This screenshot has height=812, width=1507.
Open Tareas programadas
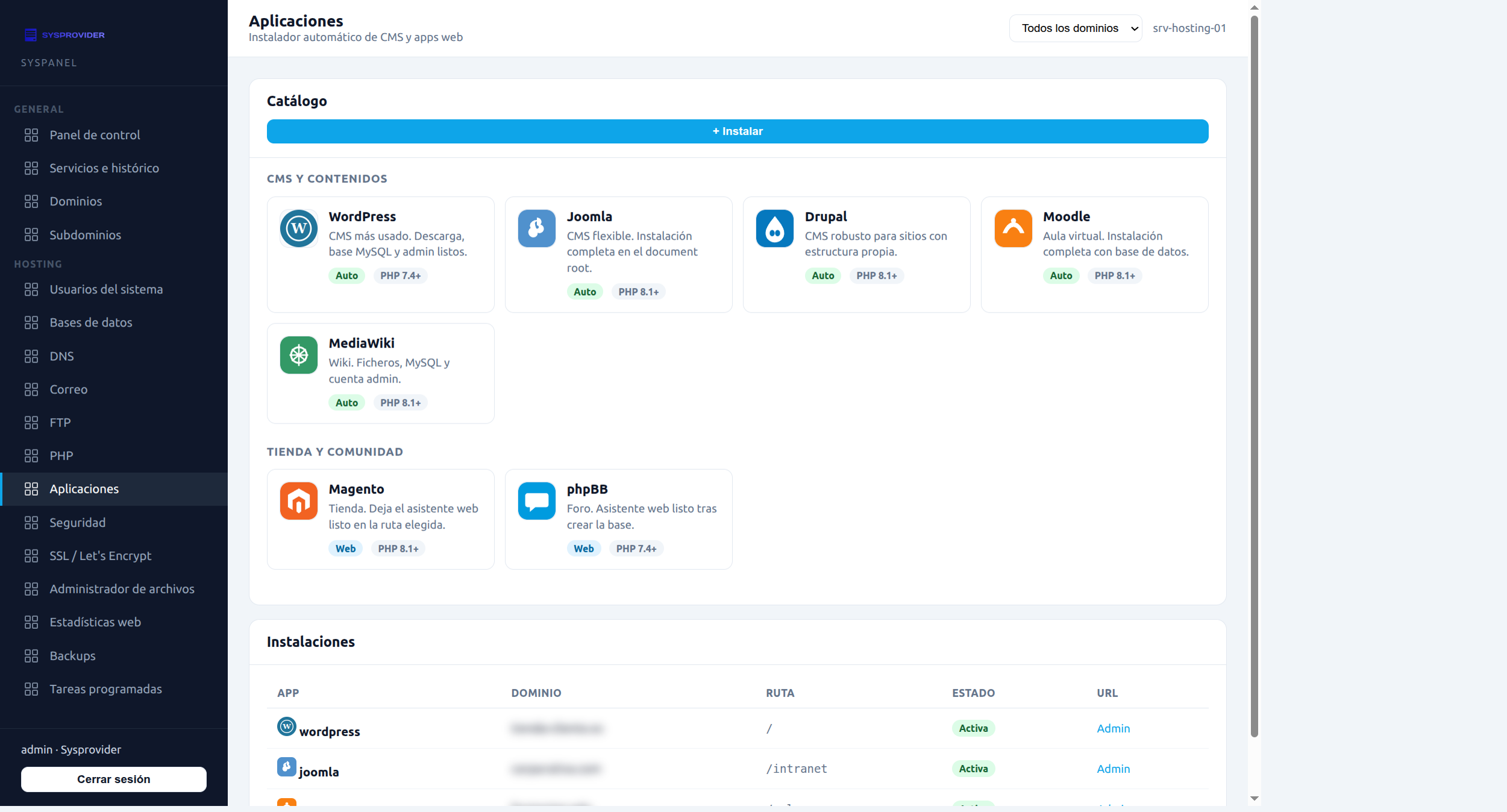click(114, 689)
